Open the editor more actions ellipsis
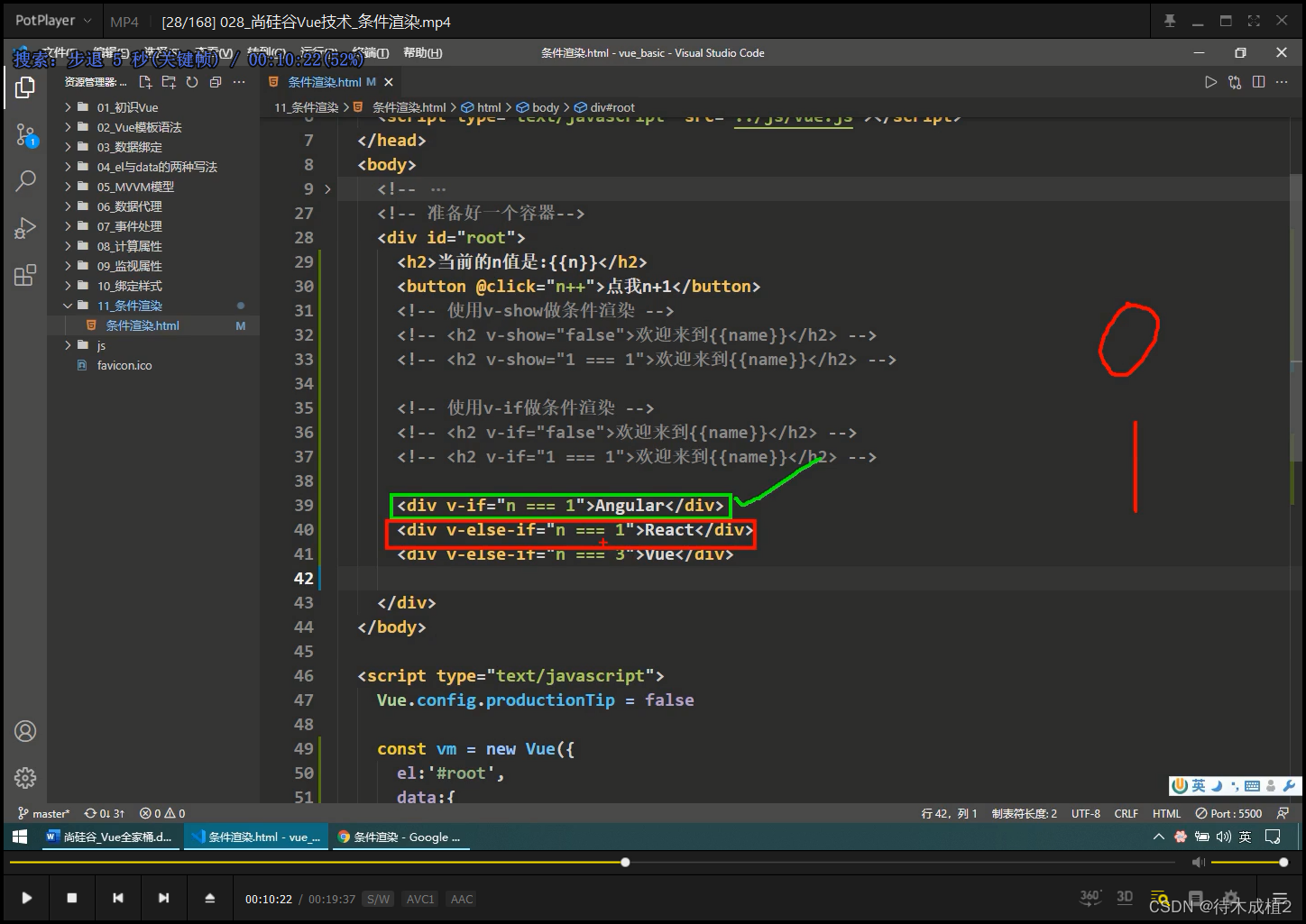The image size is (1306, 924). tap(1283, 82)
